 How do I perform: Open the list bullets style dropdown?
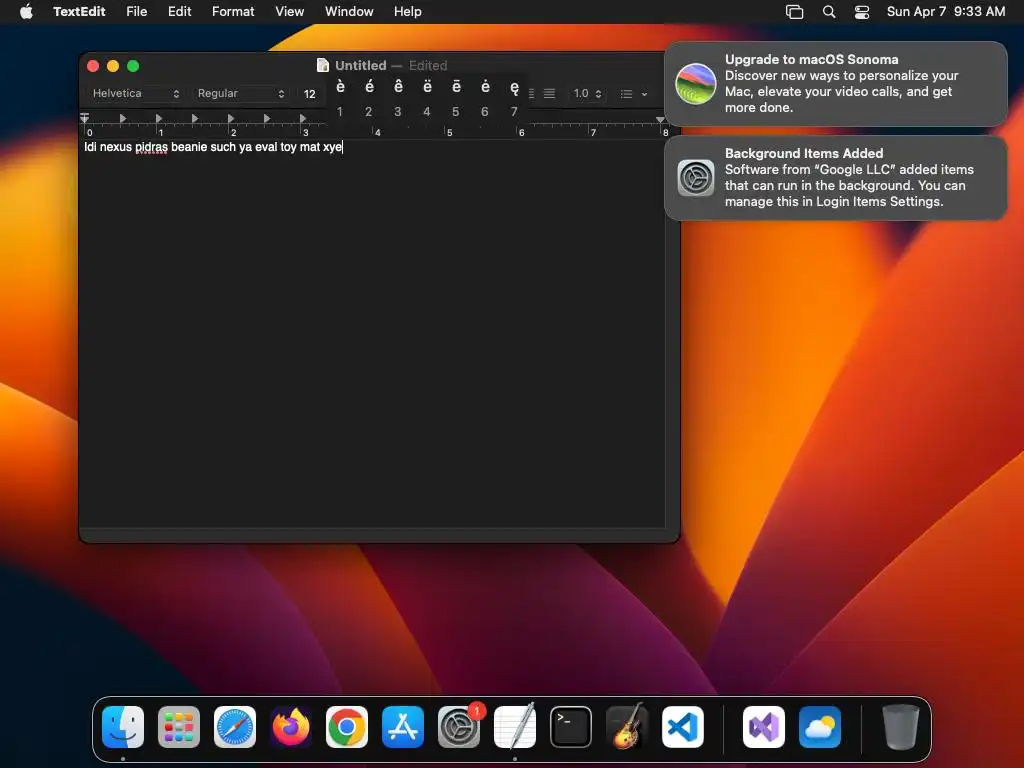click(x=633, y=94)
